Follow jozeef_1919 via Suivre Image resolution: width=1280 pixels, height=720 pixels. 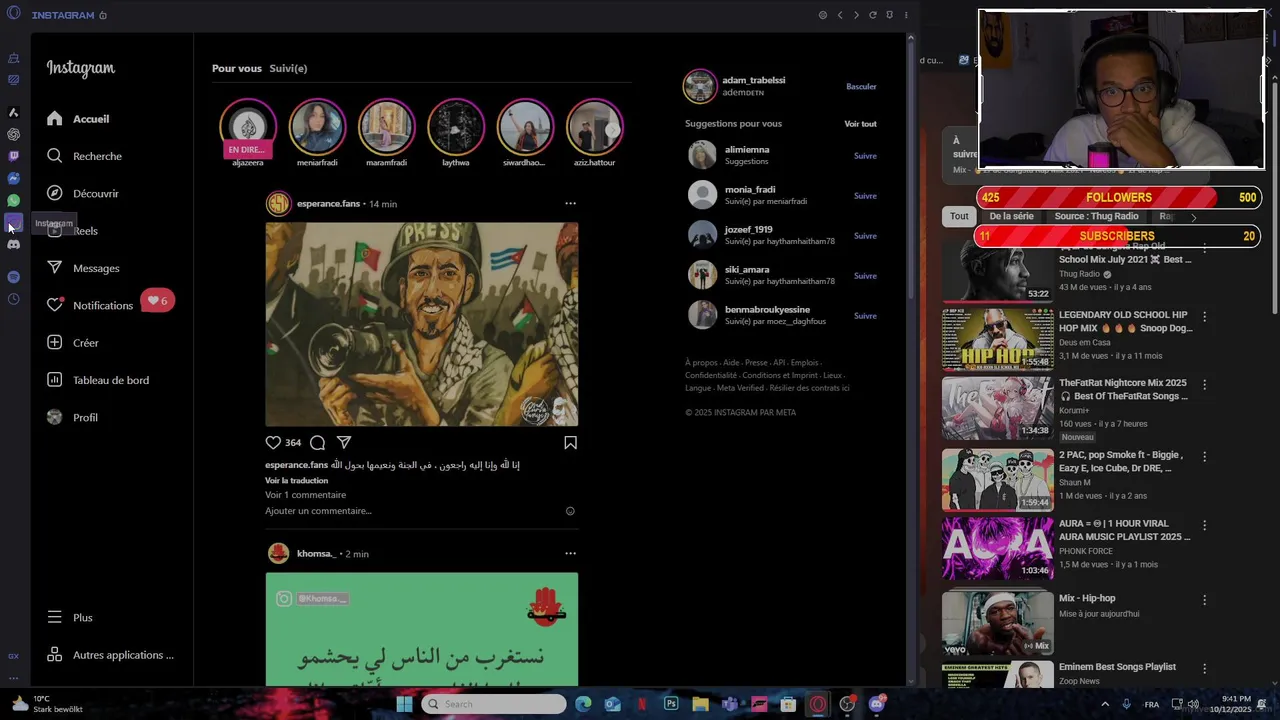pos(865,236)
